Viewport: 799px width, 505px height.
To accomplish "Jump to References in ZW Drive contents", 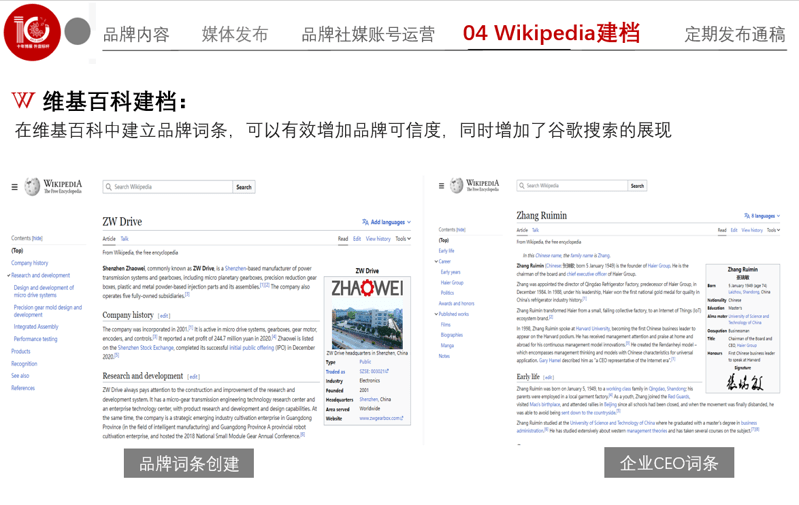I will [x=23, y=388].
